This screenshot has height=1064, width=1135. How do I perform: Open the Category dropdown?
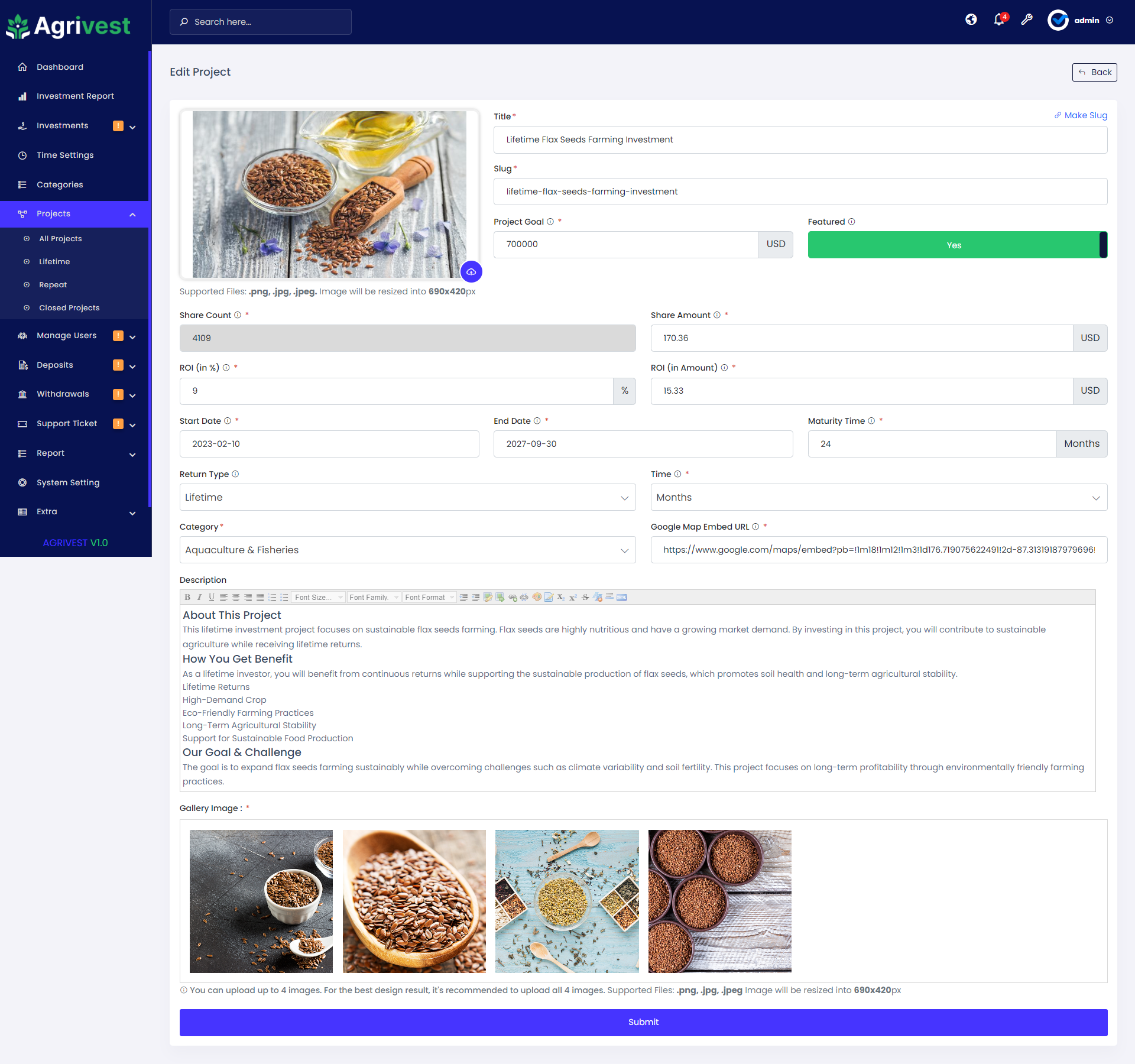[408, 550]
